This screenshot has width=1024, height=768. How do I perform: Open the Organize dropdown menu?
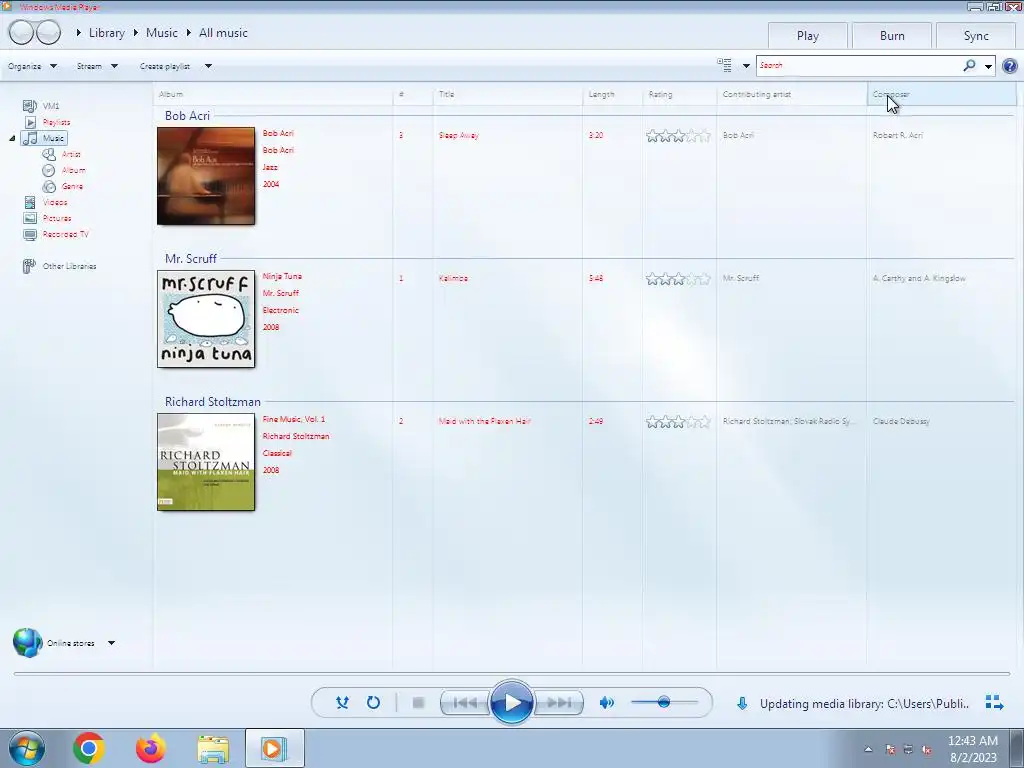[32, 66]
